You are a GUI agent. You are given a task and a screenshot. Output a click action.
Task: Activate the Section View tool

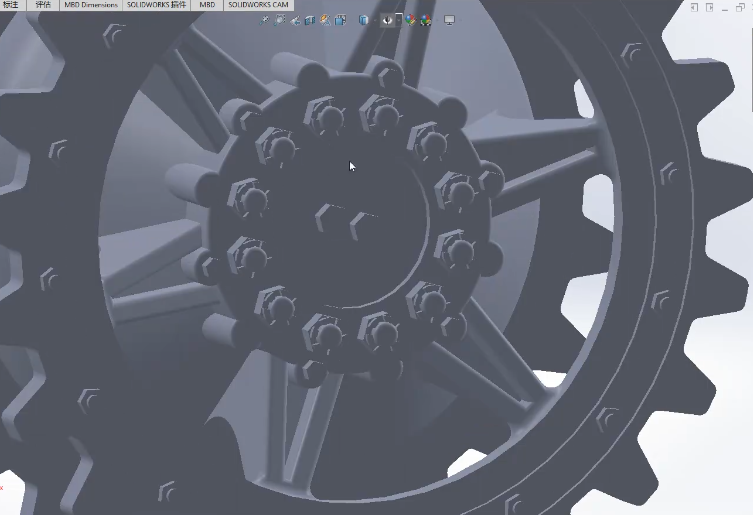click(x=310, y=20)
